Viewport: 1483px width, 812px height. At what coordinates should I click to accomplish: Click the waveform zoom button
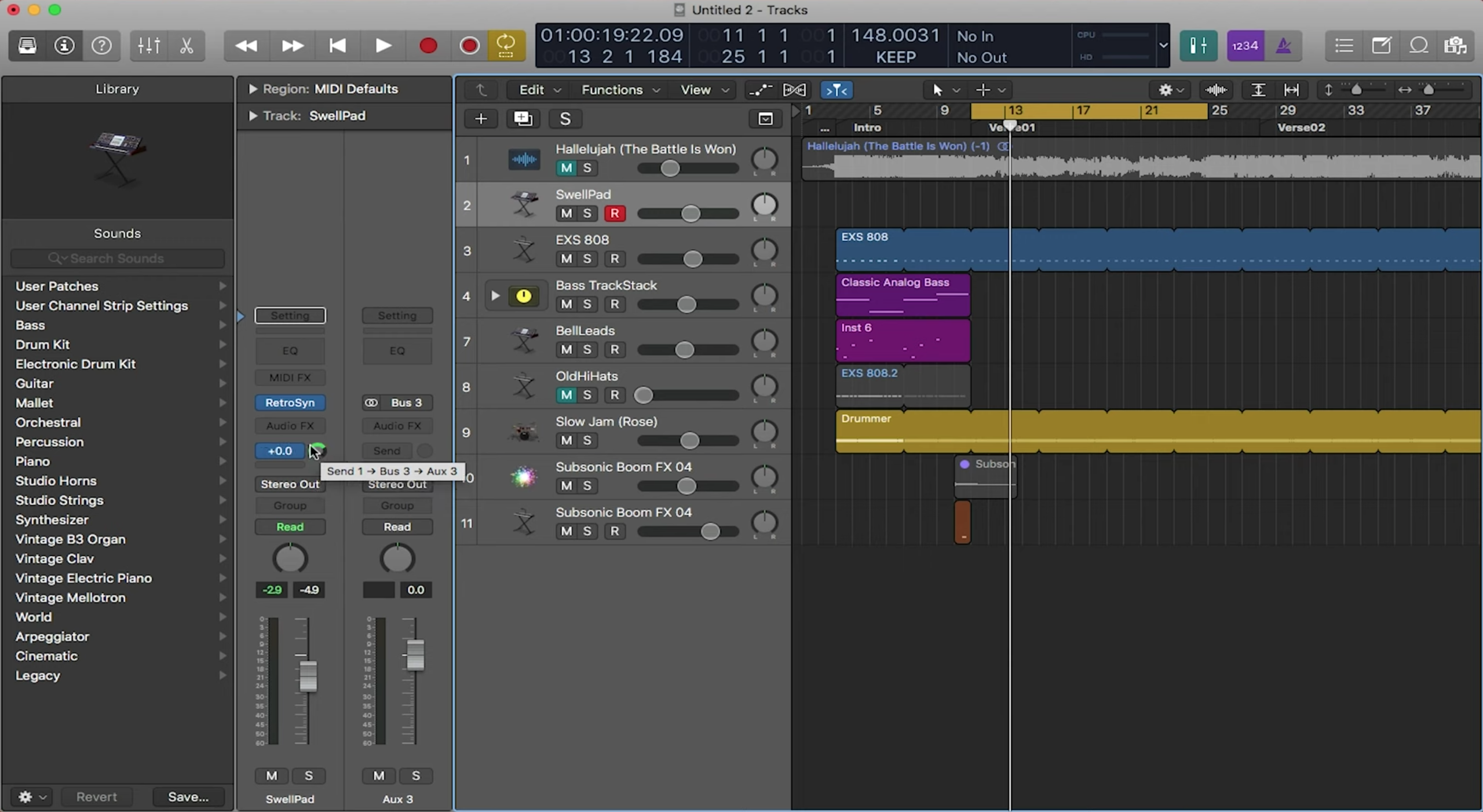1215,90
